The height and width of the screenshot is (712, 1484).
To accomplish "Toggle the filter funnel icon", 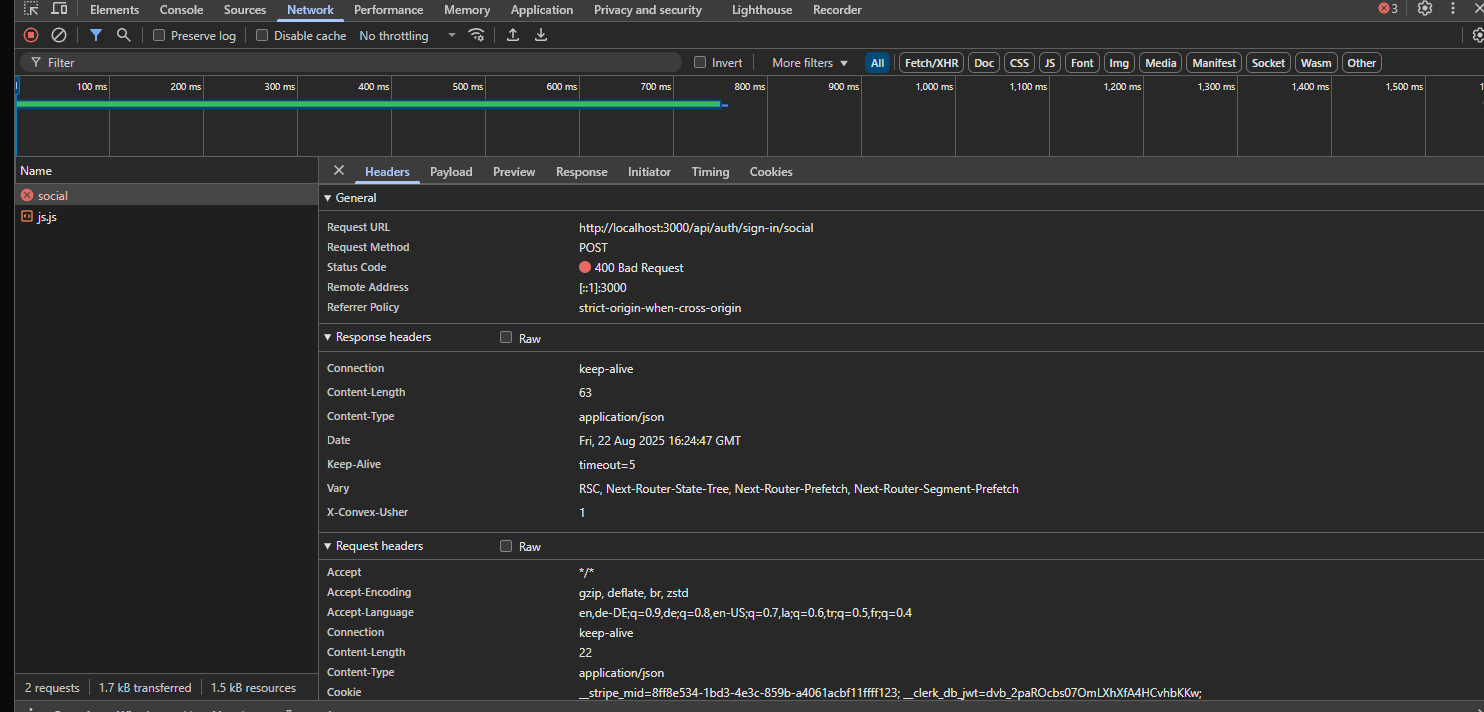I will click(96, 35).
